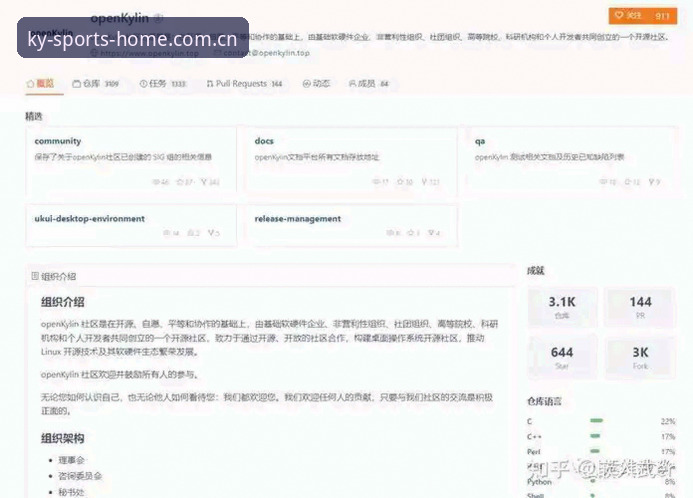This screenshot has height=498, width=693.
Task: Click the community card description about SIG
Action: pyautogui.click(x=123, y=157)
